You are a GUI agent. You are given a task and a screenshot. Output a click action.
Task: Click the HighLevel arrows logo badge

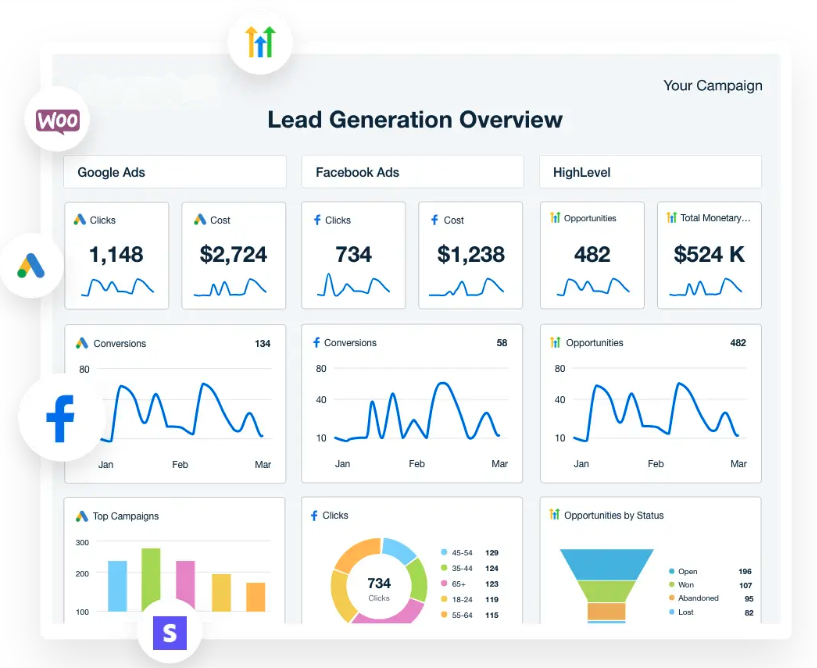[x=260, y=42]
